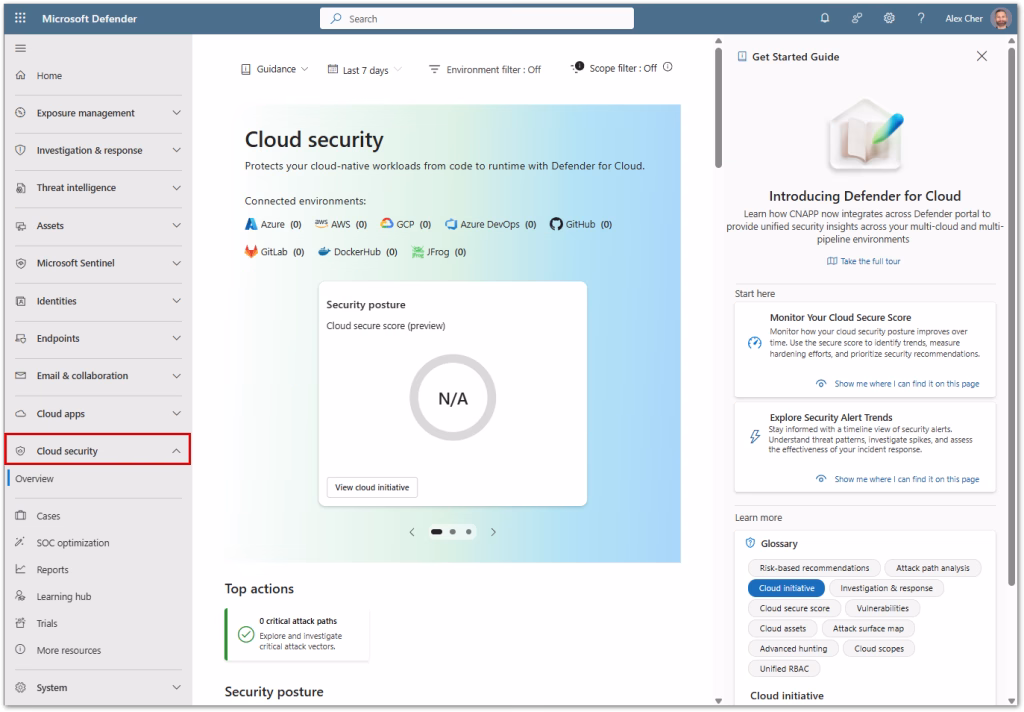Open Alex Cher profile avatar
The width and height of the screenshot is (1024, 712).
(x=1001, y=19)
